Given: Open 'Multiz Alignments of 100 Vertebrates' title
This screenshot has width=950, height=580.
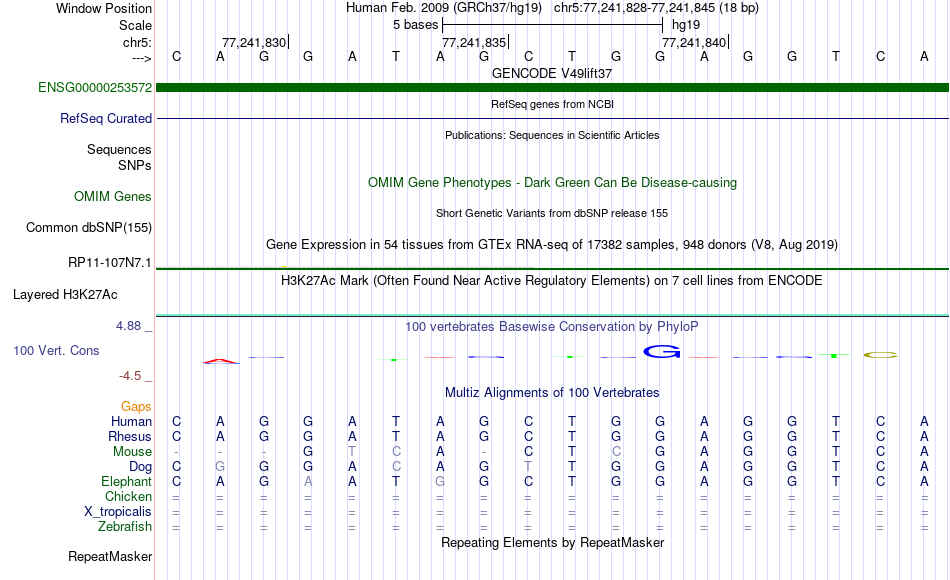Looking at the screenshot, I should 552,392.
